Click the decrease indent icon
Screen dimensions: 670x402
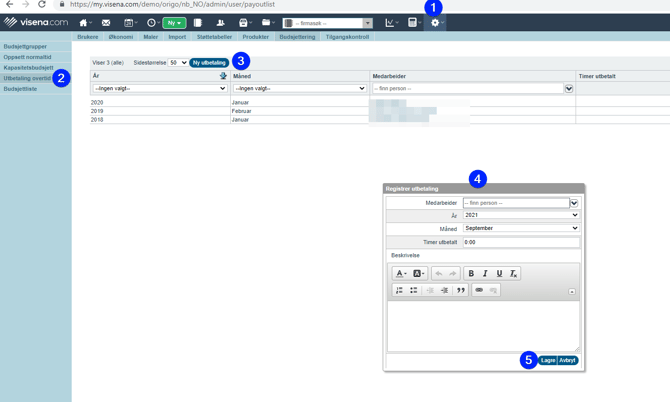(x=430, y=290)
